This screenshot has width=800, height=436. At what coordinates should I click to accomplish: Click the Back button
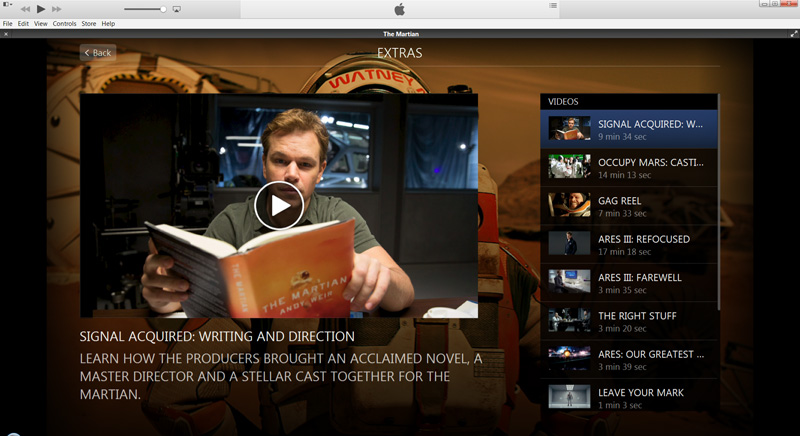click(98, 53)
